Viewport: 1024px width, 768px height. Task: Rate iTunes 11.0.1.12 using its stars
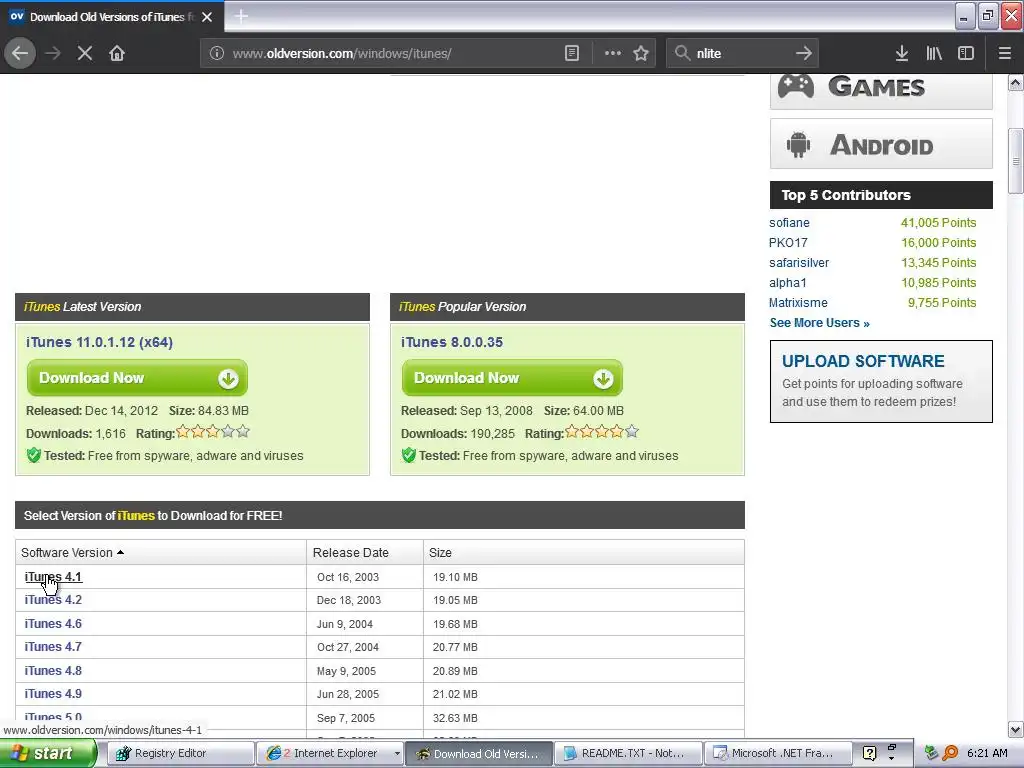pyautogui.click(x=213, y=432)
